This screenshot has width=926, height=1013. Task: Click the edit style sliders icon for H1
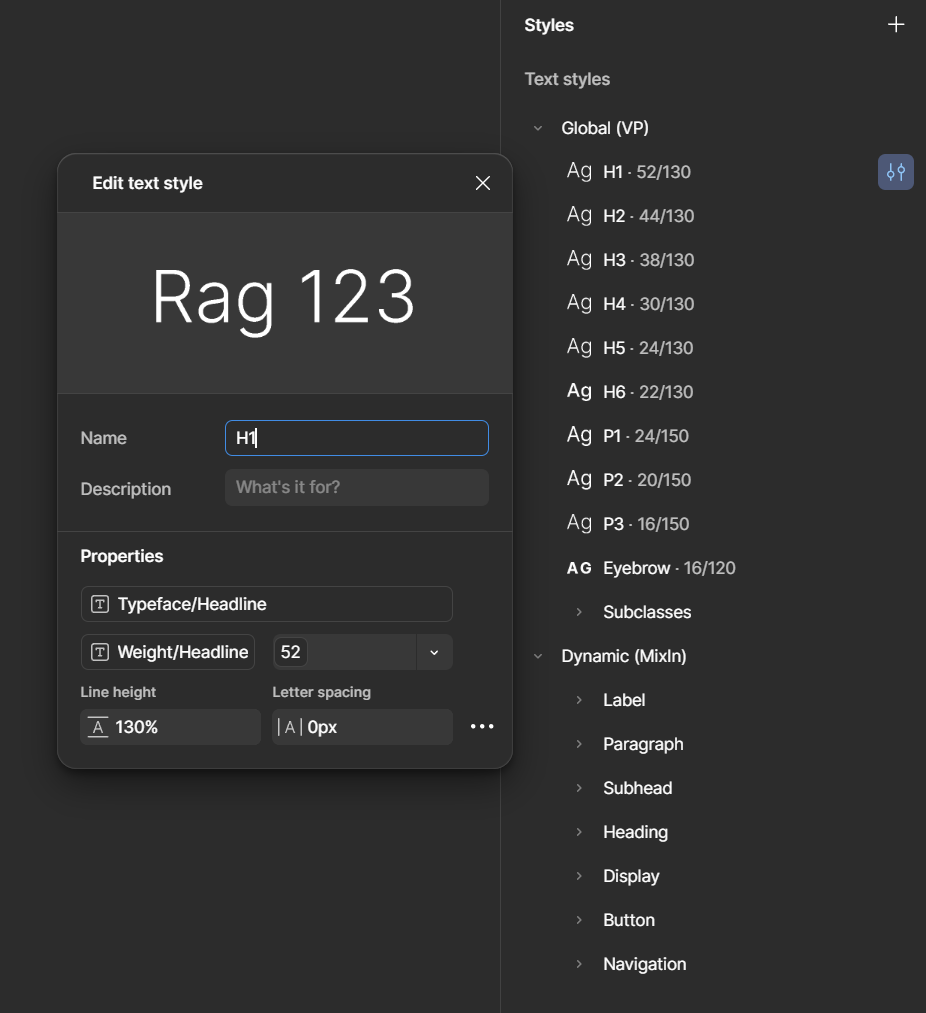[895, 172]
